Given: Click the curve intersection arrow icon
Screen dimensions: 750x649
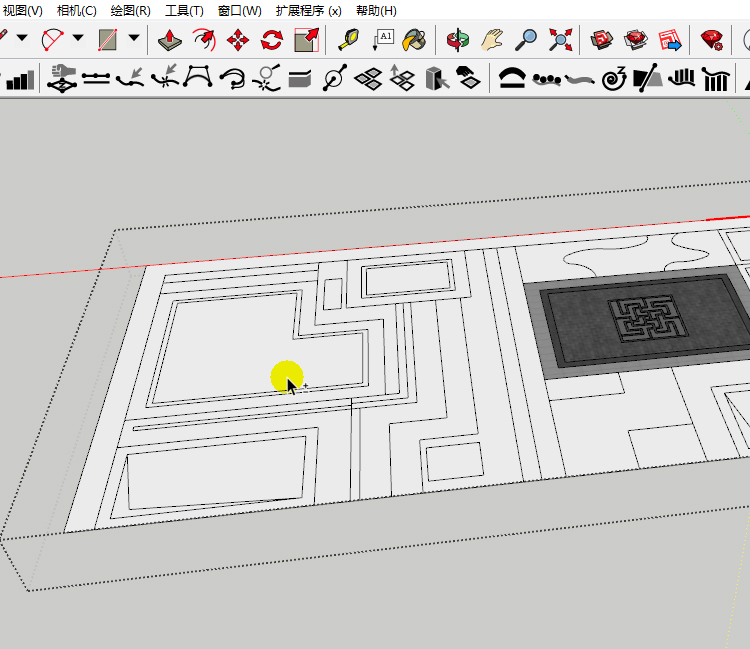Looking at the screenshot, I should [x=165, y=77].
